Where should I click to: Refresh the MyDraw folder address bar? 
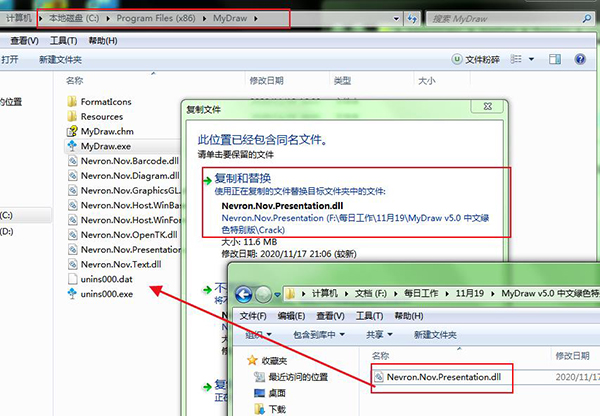pos(412,18)
